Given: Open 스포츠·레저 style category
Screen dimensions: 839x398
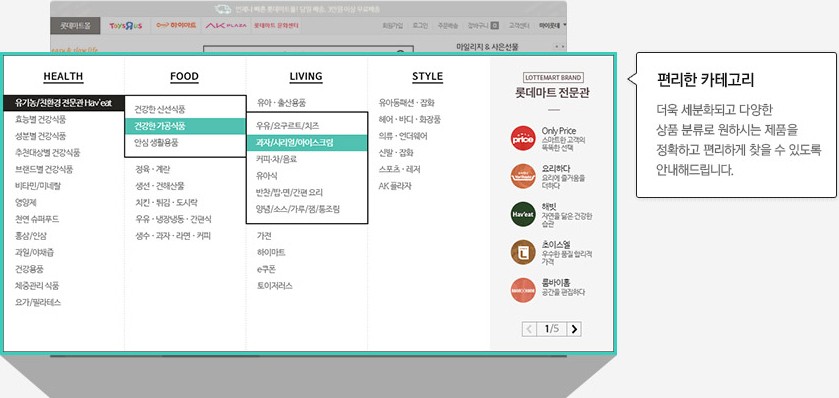Looking at the screenshot, I should pyautogui.click(x=400, y=169).
